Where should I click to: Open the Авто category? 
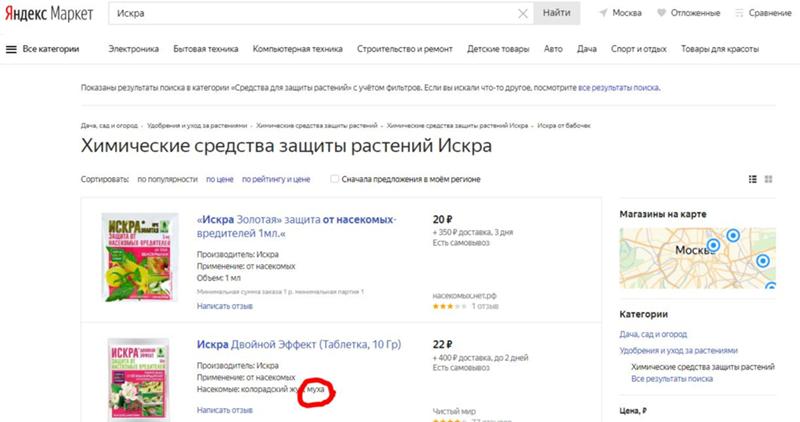[x=553, y=49]
